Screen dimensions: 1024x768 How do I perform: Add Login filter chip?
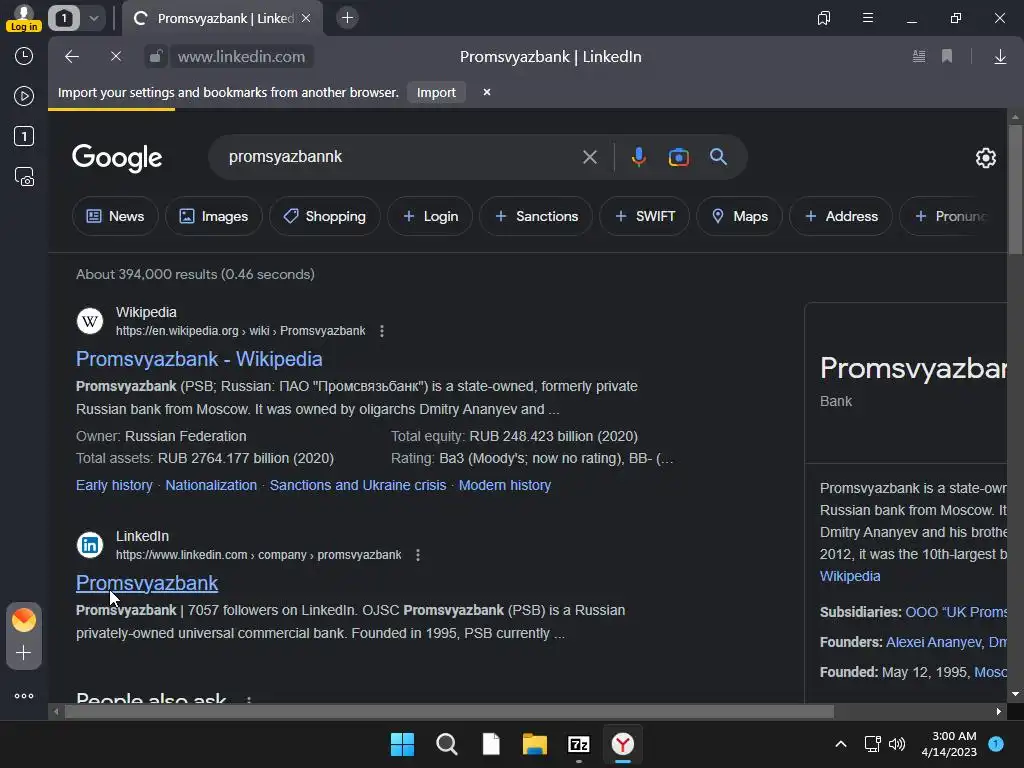click(x=430, y=216)
